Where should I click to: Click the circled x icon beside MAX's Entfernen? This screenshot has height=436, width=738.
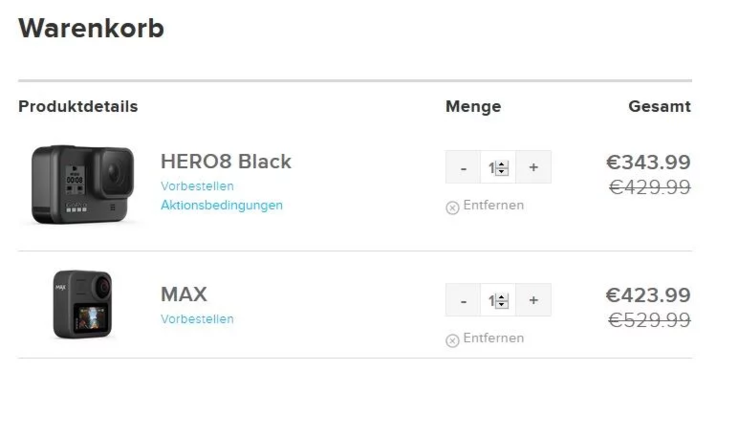452,339
